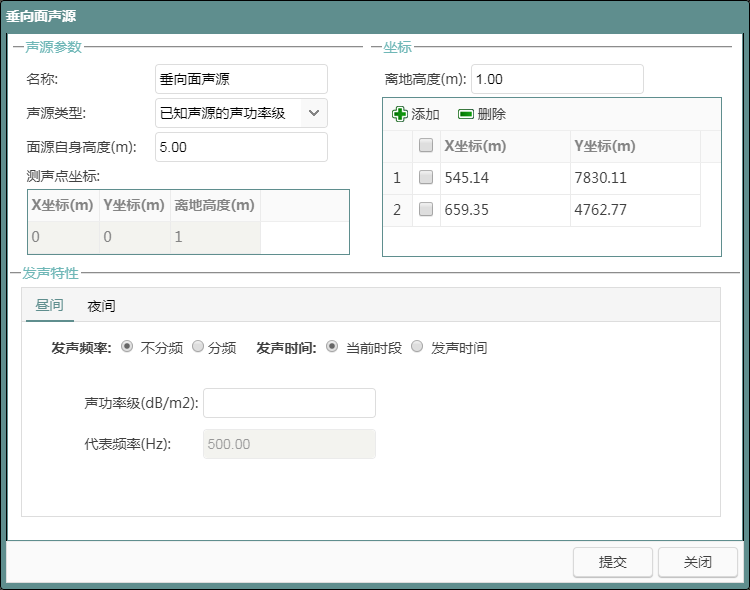Switch to the 昼间 tab

pos(49,306)
